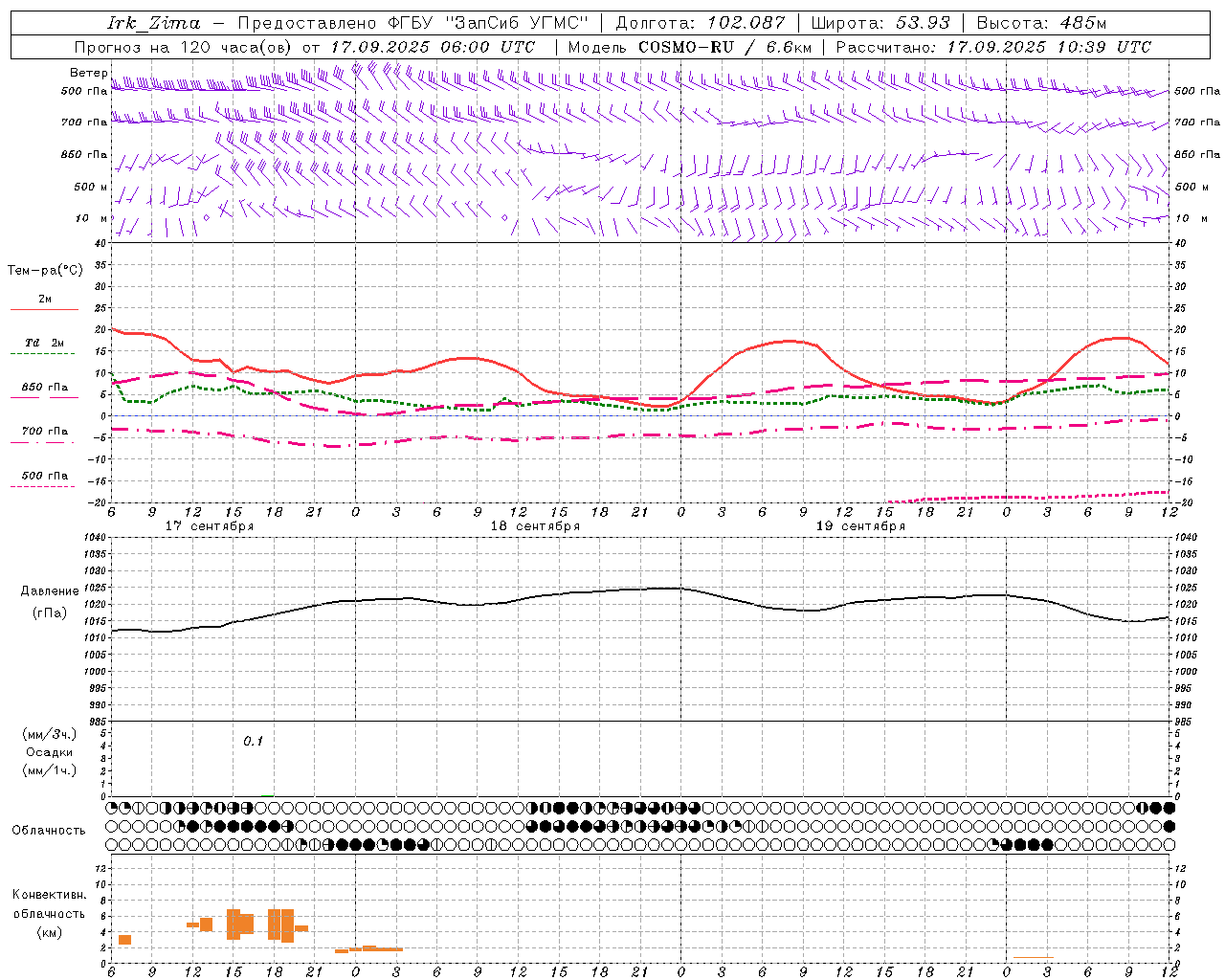Select the text Предоставлено ФГБУ "ЗапСиб УГМС"
The width and height of the screenshot is (1225, 980).
click(x=412, y=23)
